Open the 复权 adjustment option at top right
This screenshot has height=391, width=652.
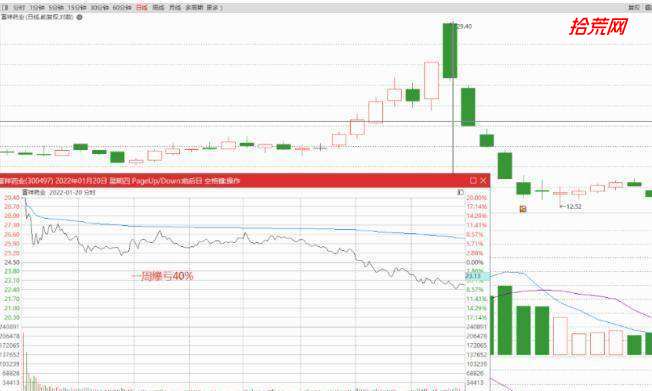click(x=634, y=7)
